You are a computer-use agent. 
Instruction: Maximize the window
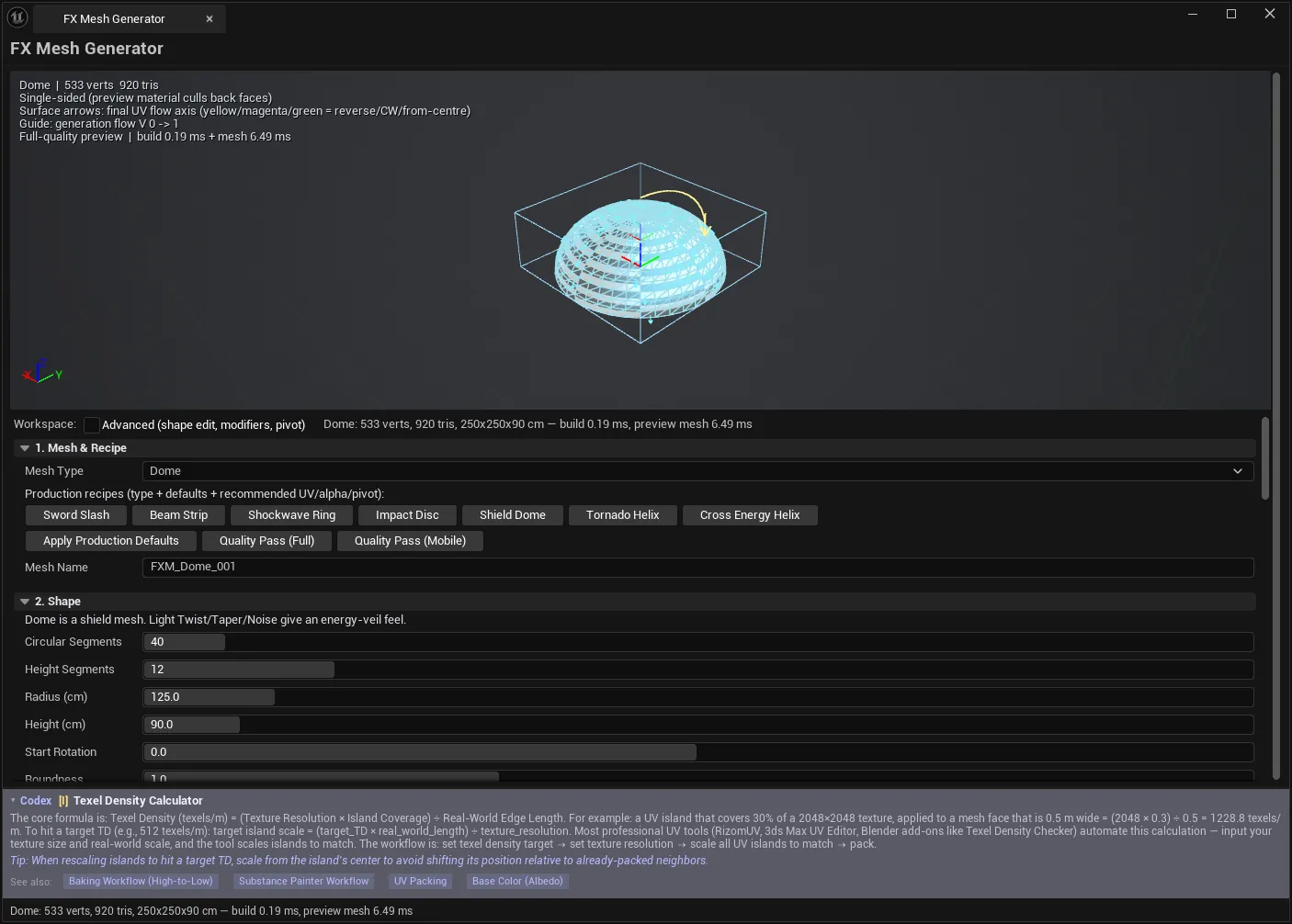click(1231, 14)
